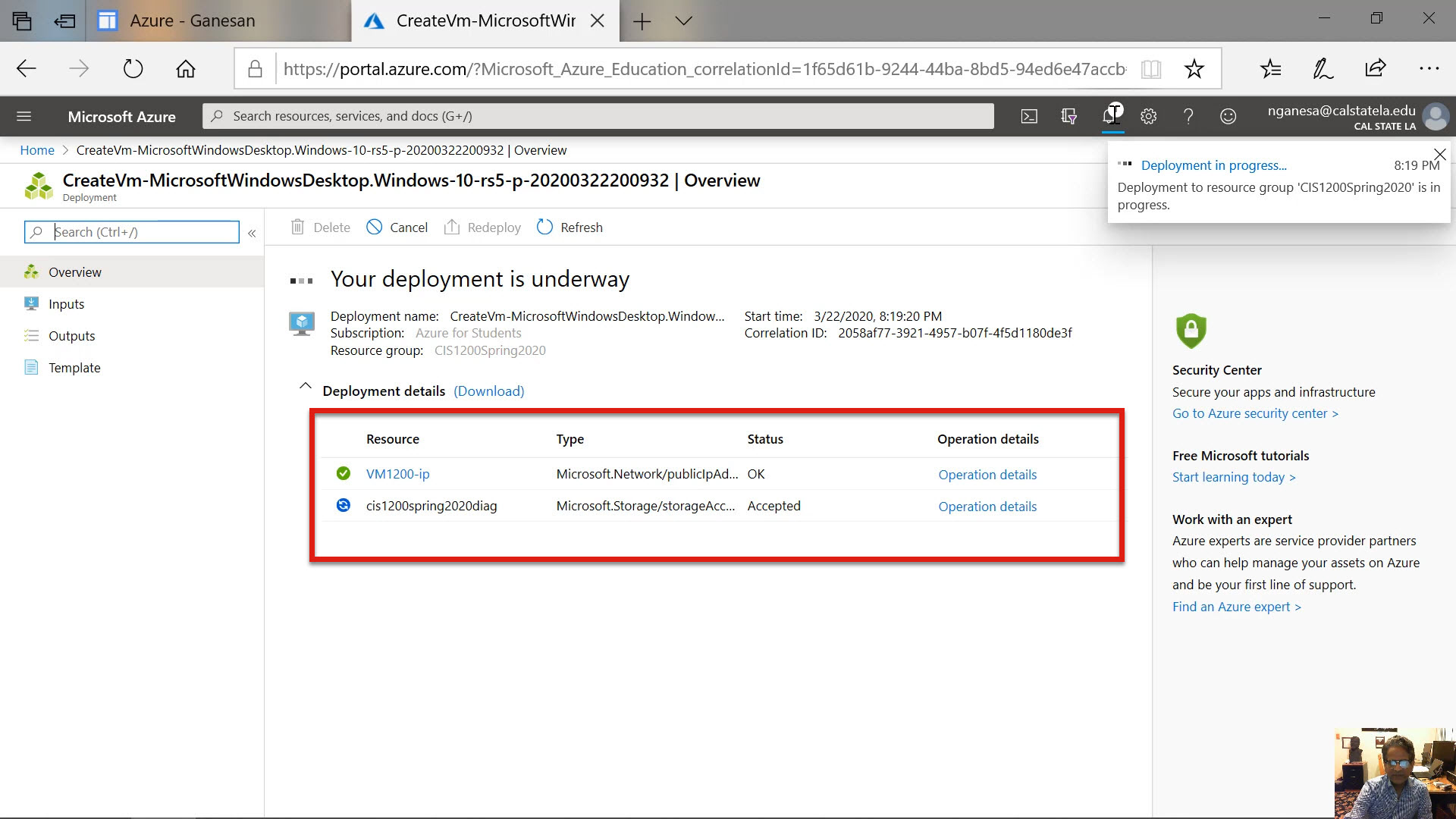Open Azure Cloud Shell icon
The width and height of the screenshot is (1456, 819).
pyautogui.click(x=1029, y=116)
